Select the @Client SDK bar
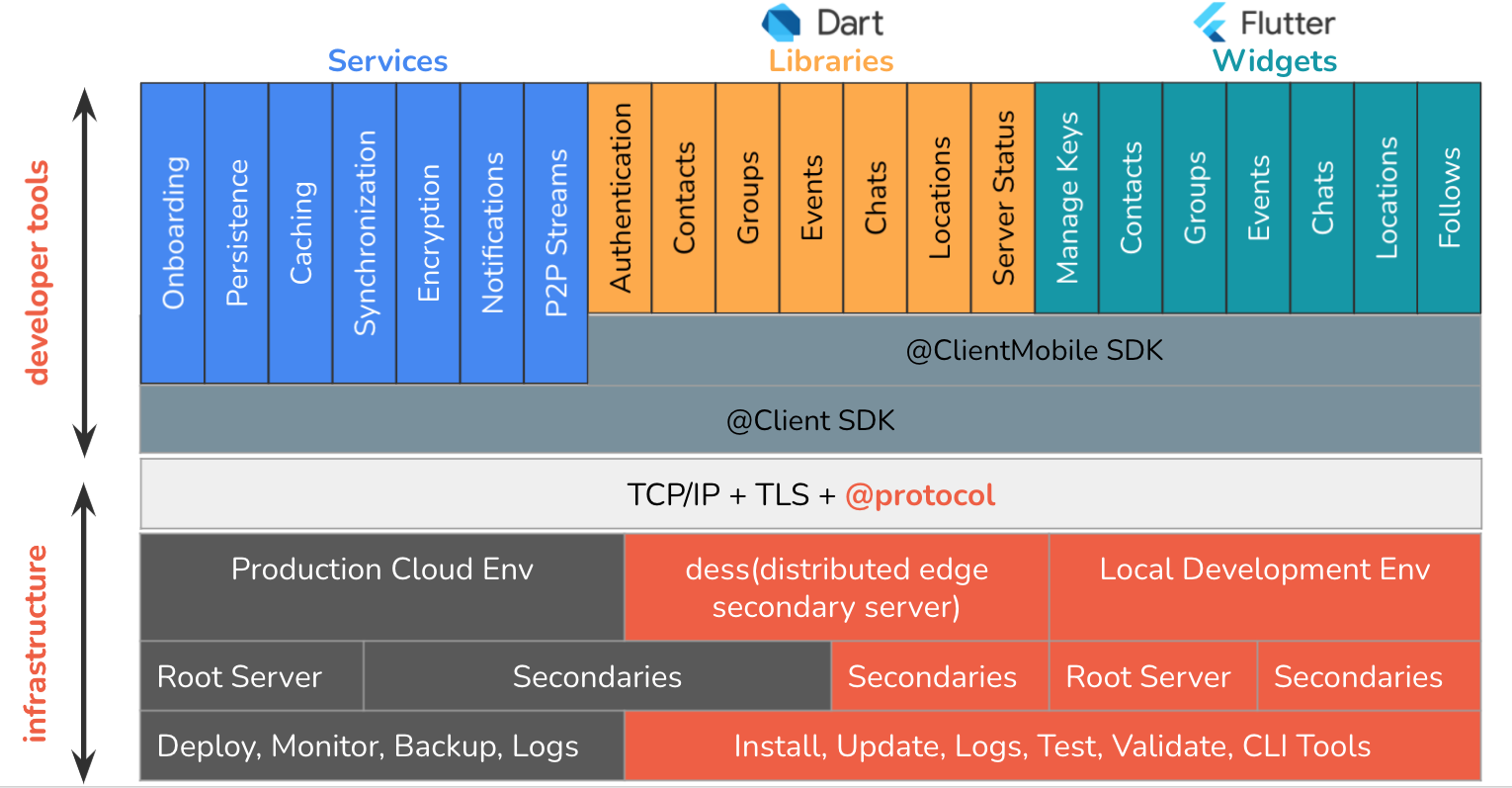This screenshot has width=1512, height=788. pyautogui.click(x=810, y=420)
